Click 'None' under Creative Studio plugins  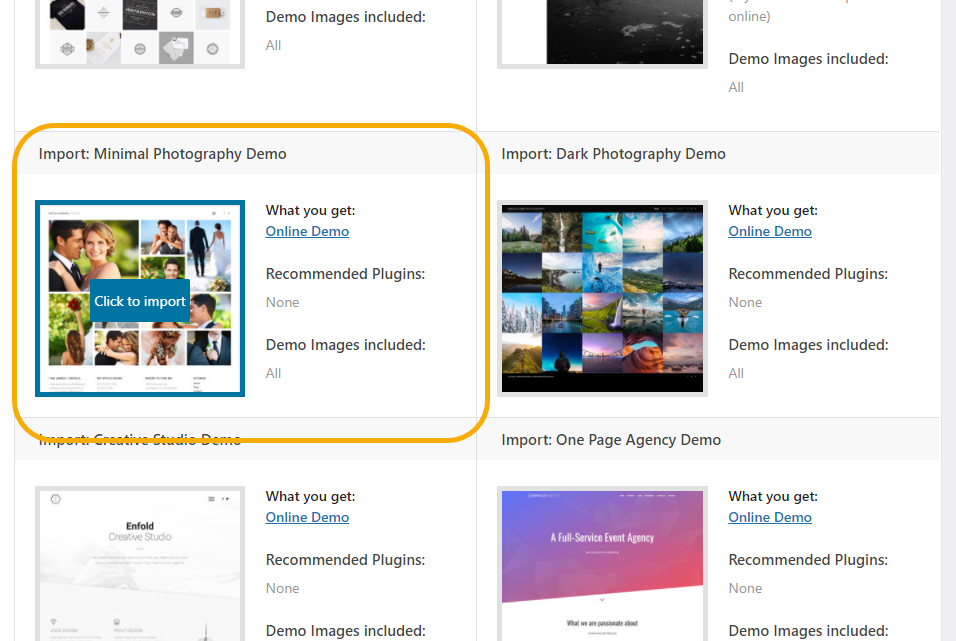point(282,589)
